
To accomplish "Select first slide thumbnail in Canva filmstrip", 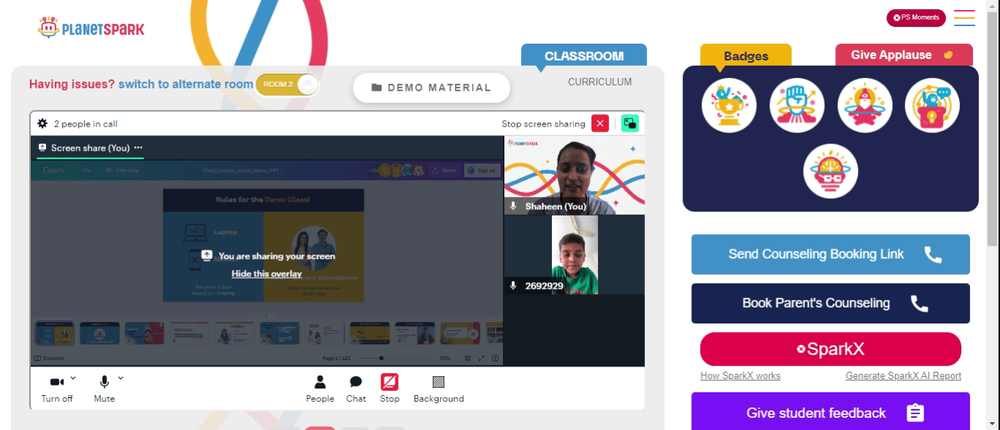I will [x=54, y=333].
